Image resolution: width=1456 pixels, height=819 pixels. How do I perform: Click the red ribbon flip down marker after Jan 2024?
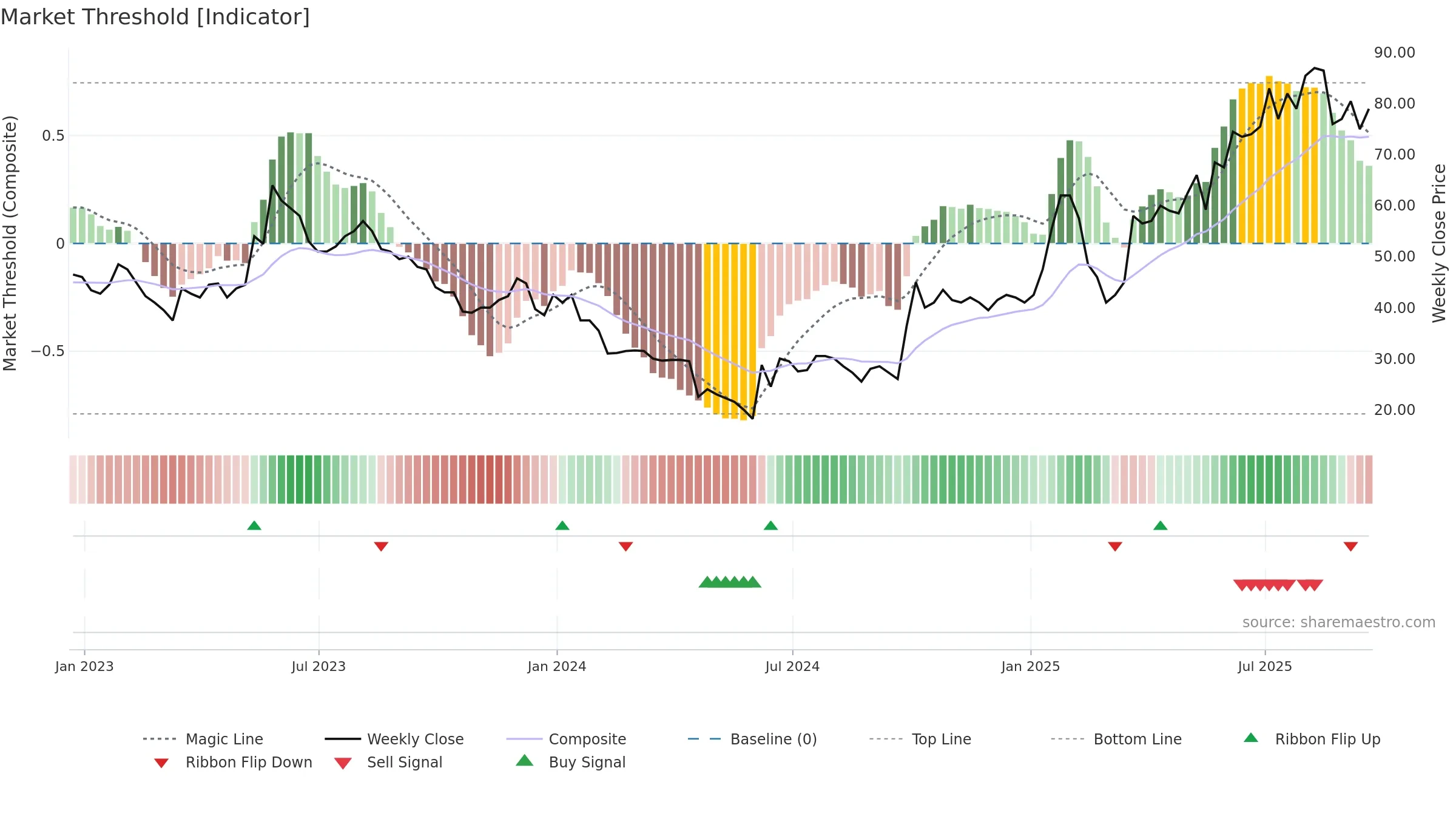[626, 547]
